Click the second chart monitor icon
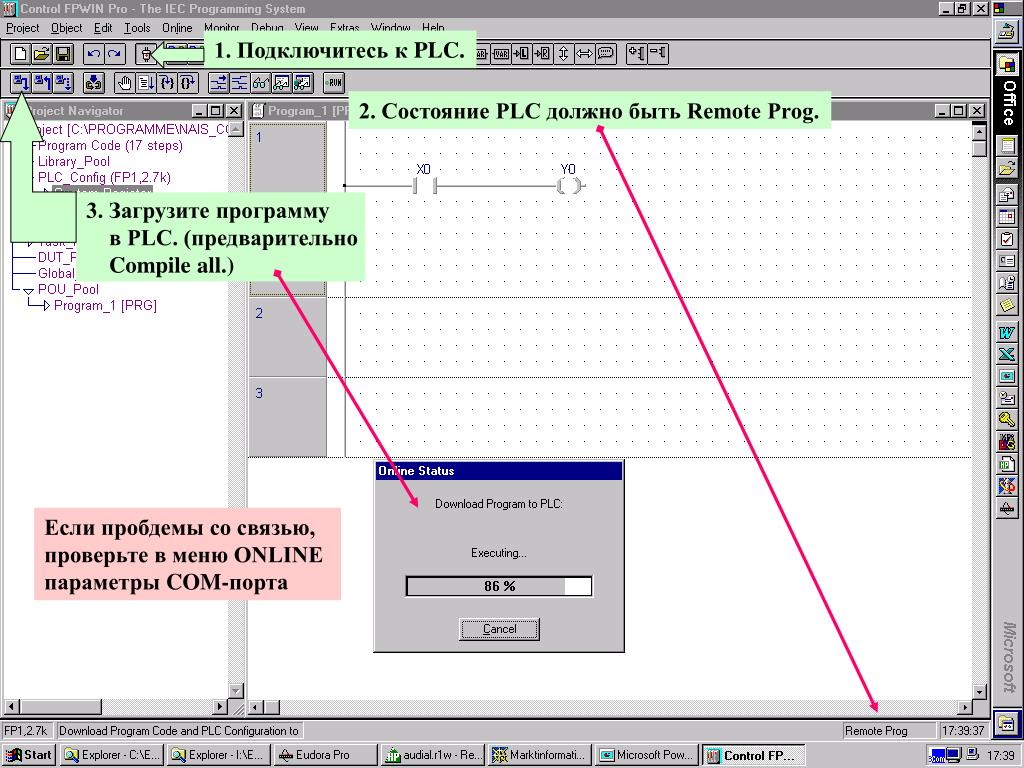 (x=303, y=82)
